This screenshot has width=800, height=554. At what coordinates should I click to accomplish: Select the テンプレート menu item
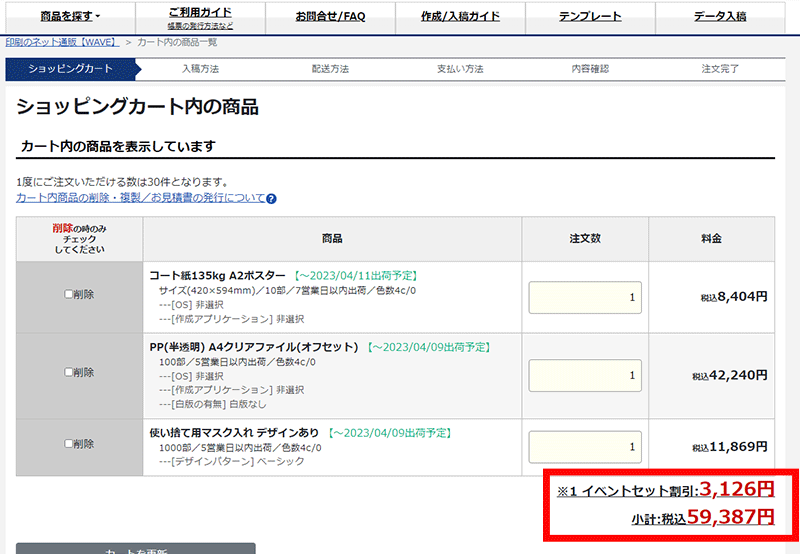click(589, 17)
